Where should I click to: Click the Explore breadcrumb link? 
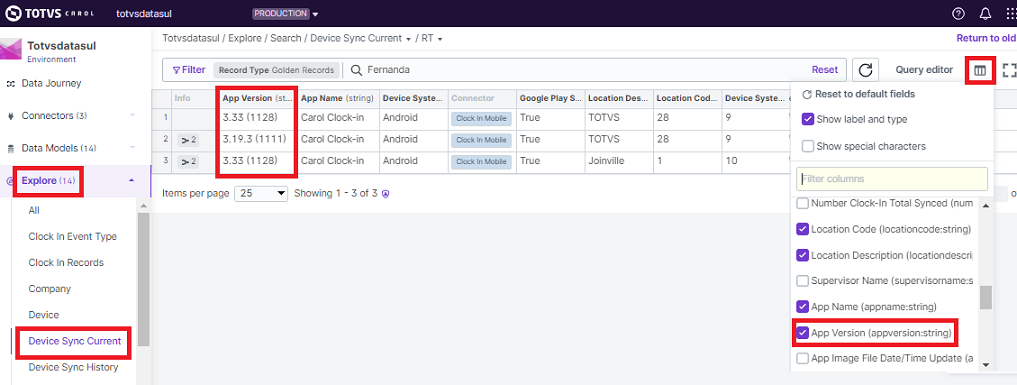coord(245,38)
